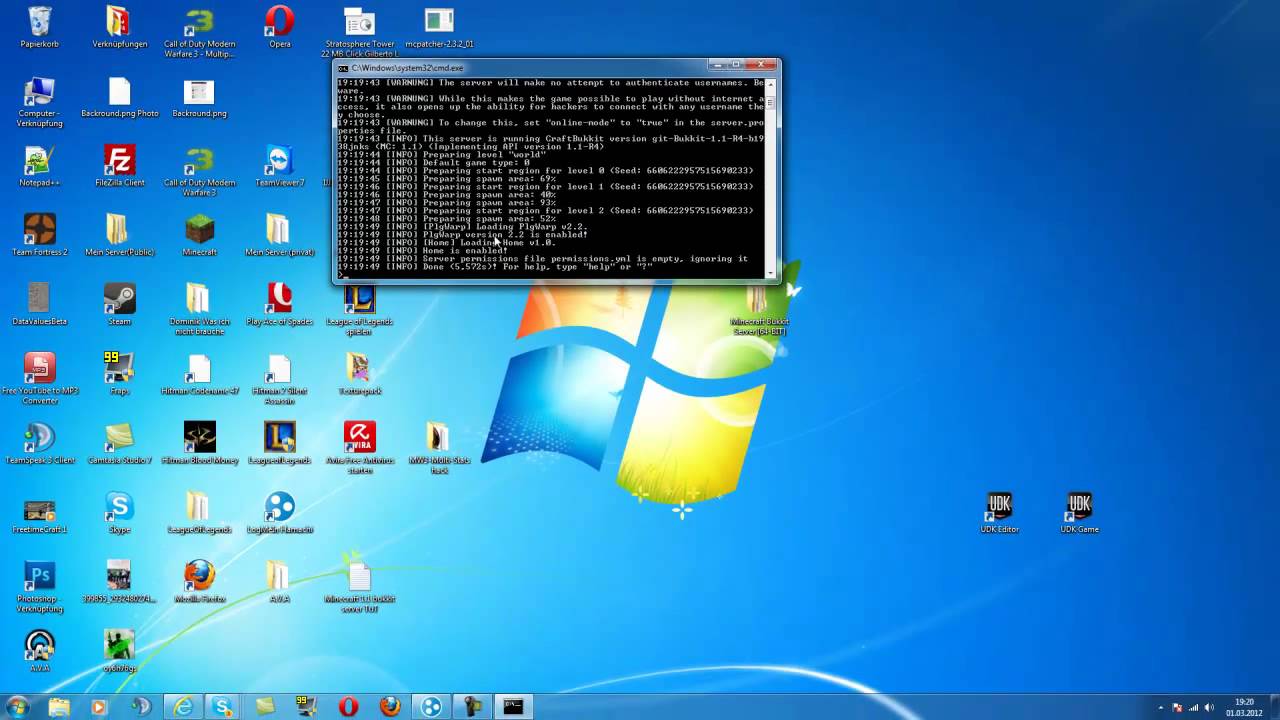Select the 399855 image file thumbnail
Image resolution: width=1280 pixels, height=720 pixels.
click(119, 582)
